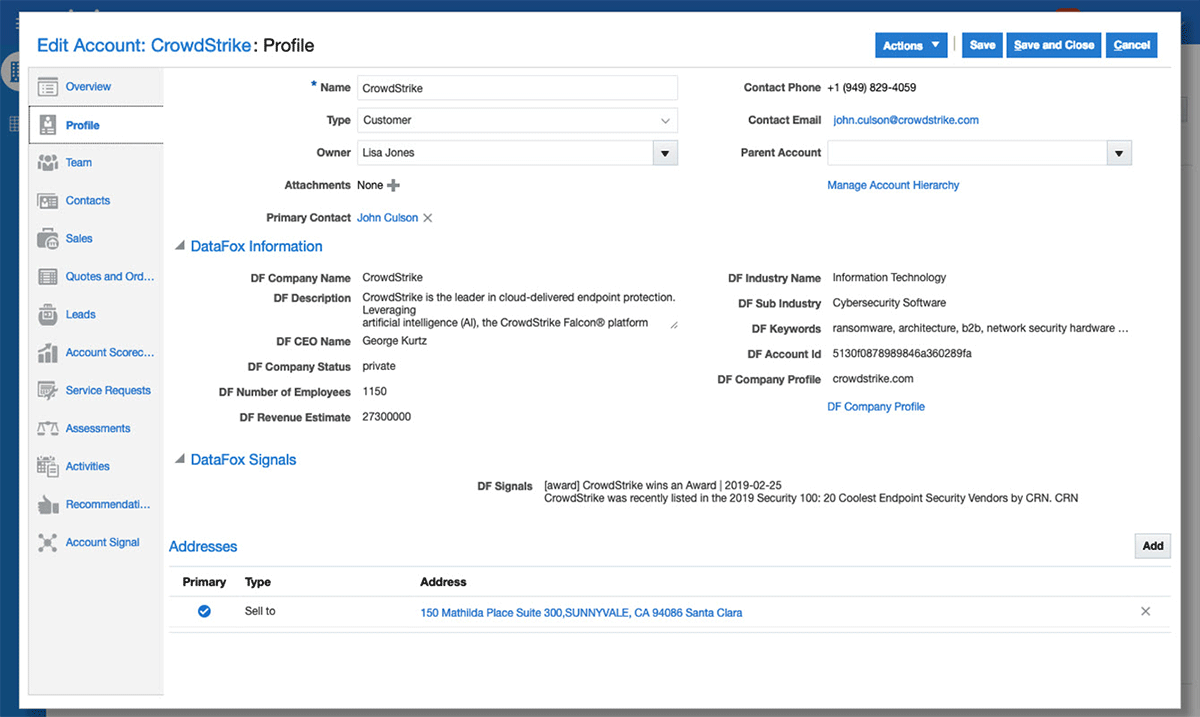Open the Service Requests tab
The height and width of the screenshot is (717, 1200).
coord(108,391)
